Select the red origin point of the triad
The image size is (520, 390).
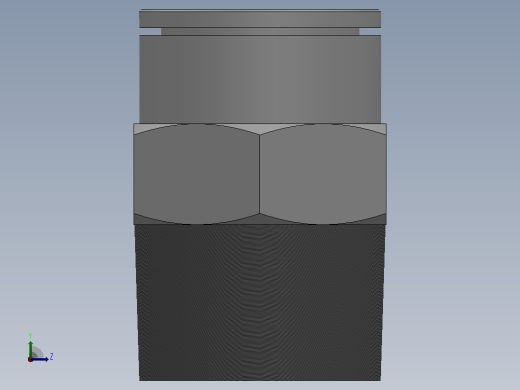pyautogui.click(x=30, y=360)
